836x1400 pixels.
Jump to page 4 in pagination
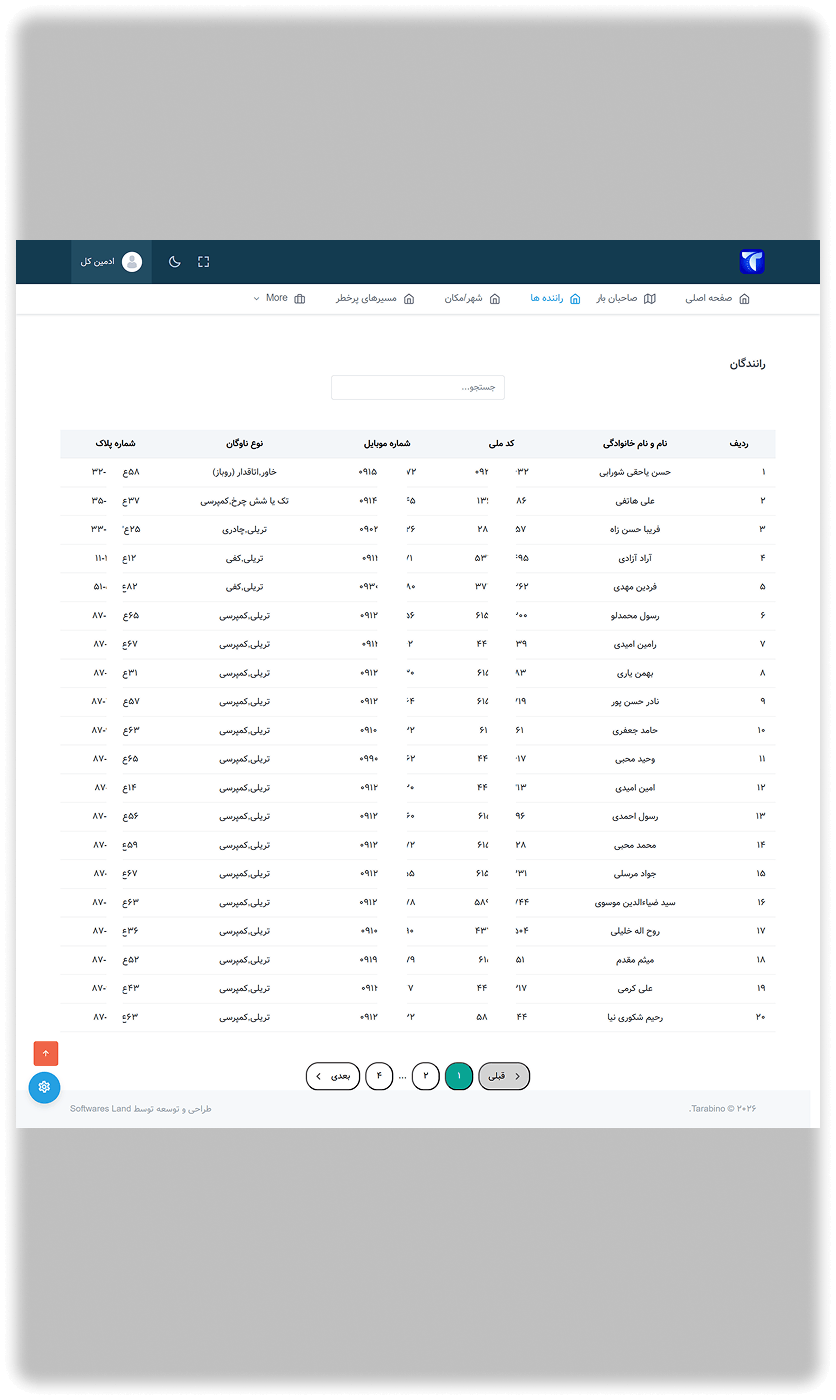(x=379, y=1076)
